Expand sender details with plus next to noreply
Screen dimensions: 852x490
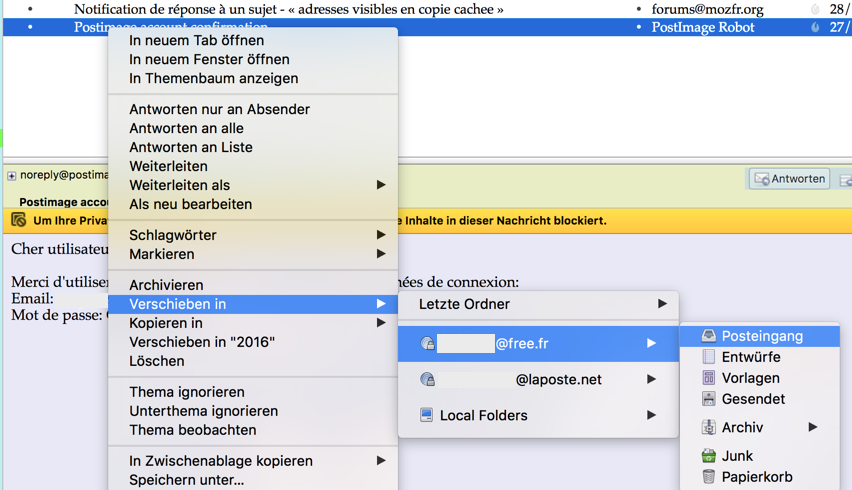coord(11,176)
